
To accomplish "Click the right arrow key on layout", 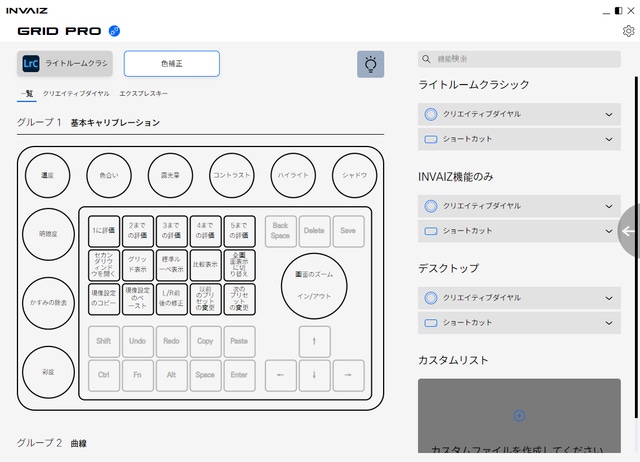I will point(347,375).
